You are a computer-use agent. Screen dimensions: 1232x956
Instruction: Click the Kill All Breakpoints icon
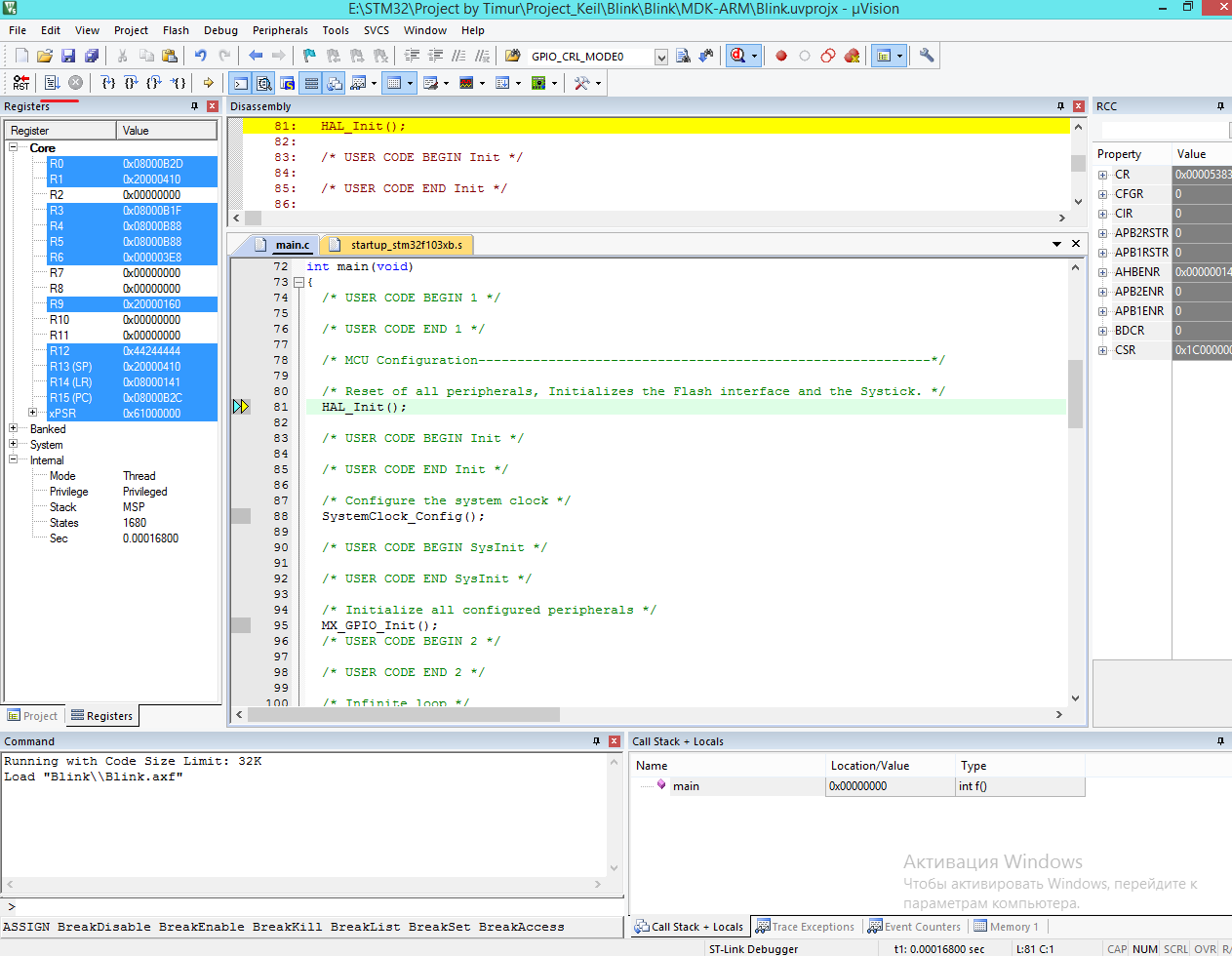(x=852, y=56)
